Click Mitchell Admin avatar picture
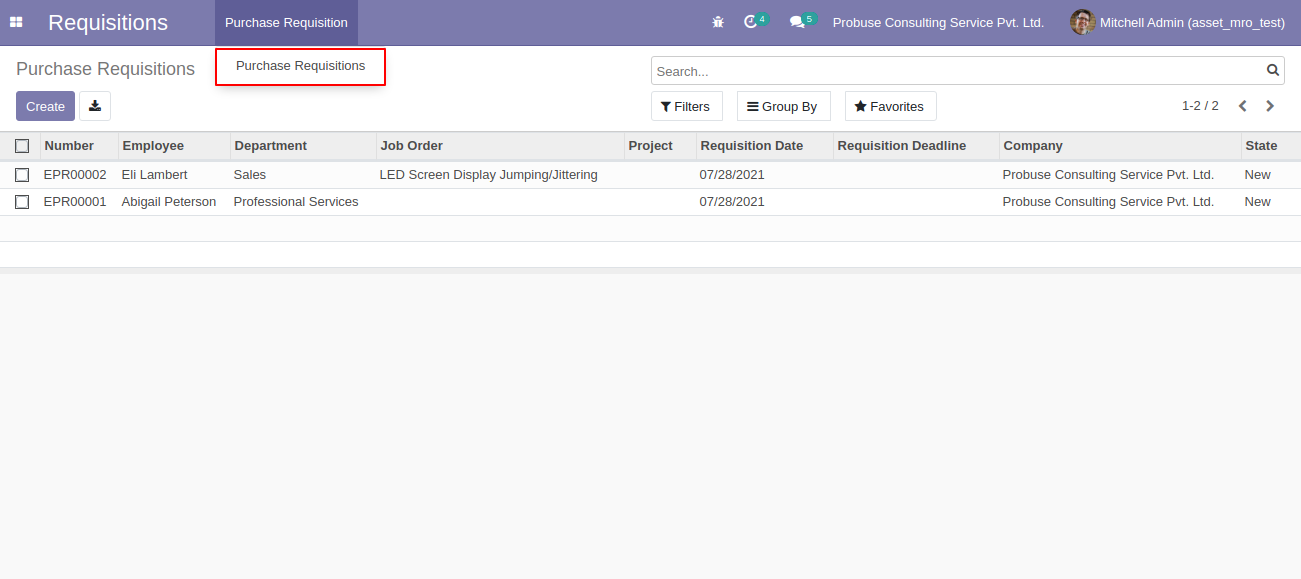Image resolution: width=1301 pixels, height=579 pixels. [x=1083, y=22]
